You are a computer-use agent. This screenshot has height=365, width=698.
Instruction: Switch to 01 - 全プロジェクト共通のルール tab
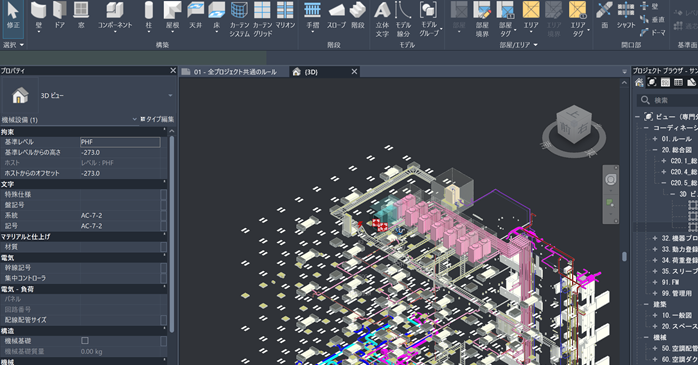coord(235,72)
